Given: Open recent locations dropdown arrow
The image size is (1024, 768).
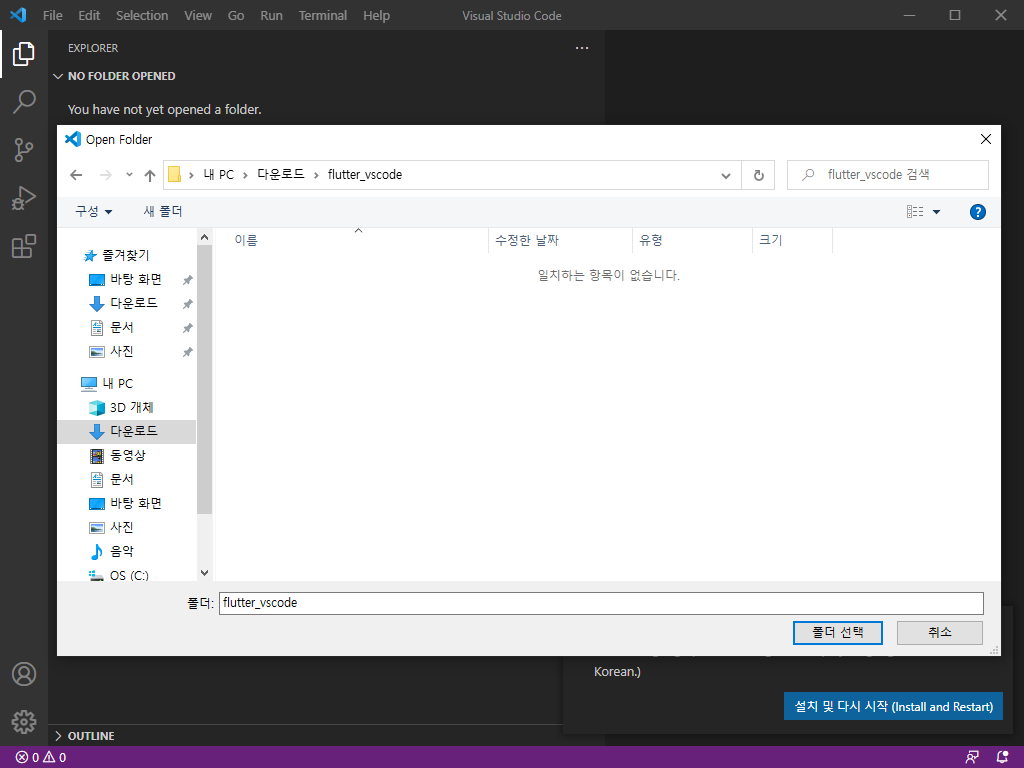Looking at the screenshot, I should pos(129,174).
